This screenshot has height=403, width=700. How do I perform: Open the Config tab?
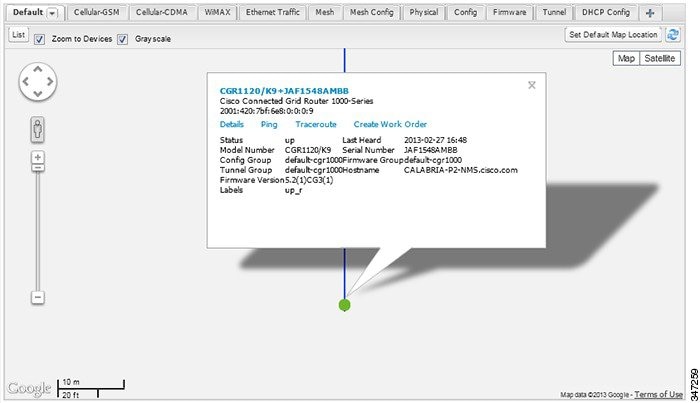coord(465,12)
